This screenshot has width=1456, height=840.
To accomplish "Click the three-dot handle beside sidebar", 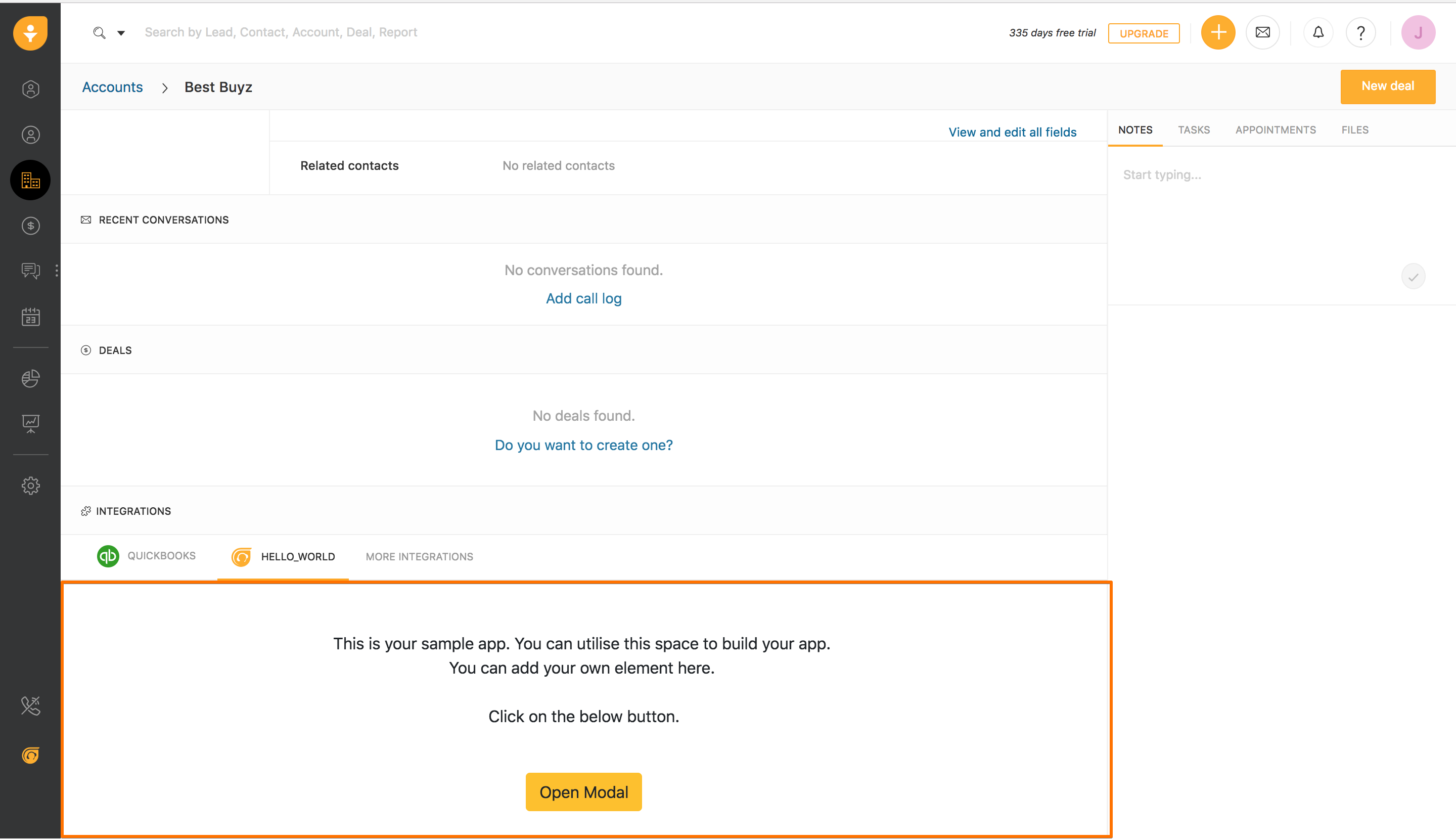I will 57,271.
